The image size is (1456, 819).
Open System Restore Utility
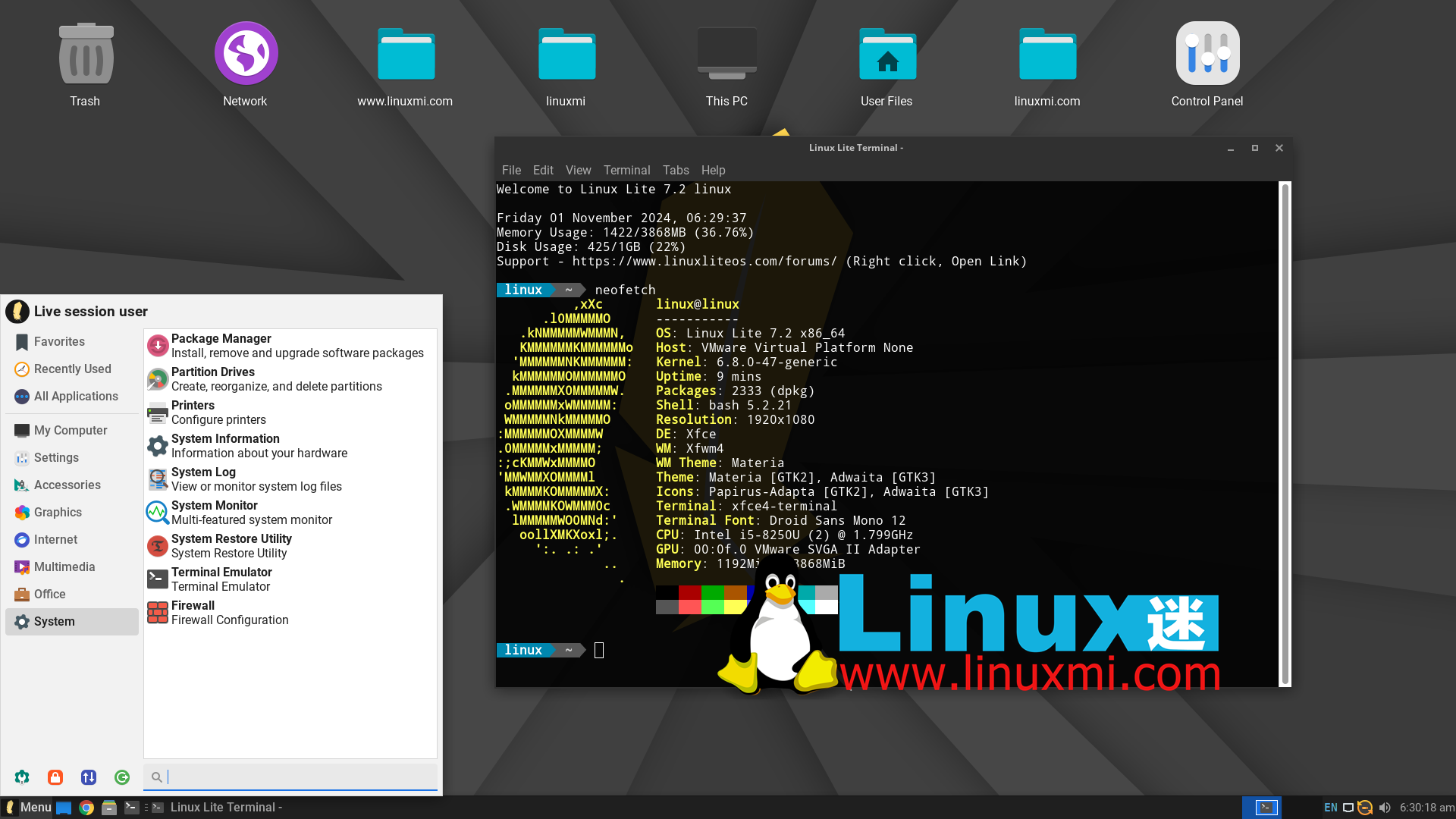click(290, 546)
